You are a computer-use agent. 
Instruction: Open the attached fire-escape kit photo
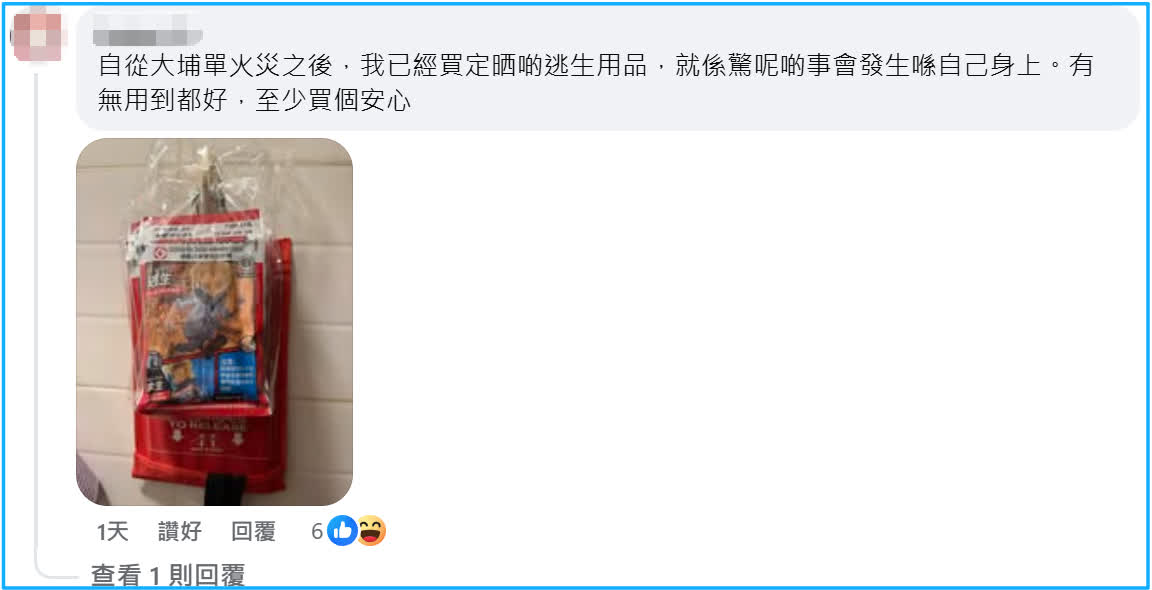(x=215, y=322)
